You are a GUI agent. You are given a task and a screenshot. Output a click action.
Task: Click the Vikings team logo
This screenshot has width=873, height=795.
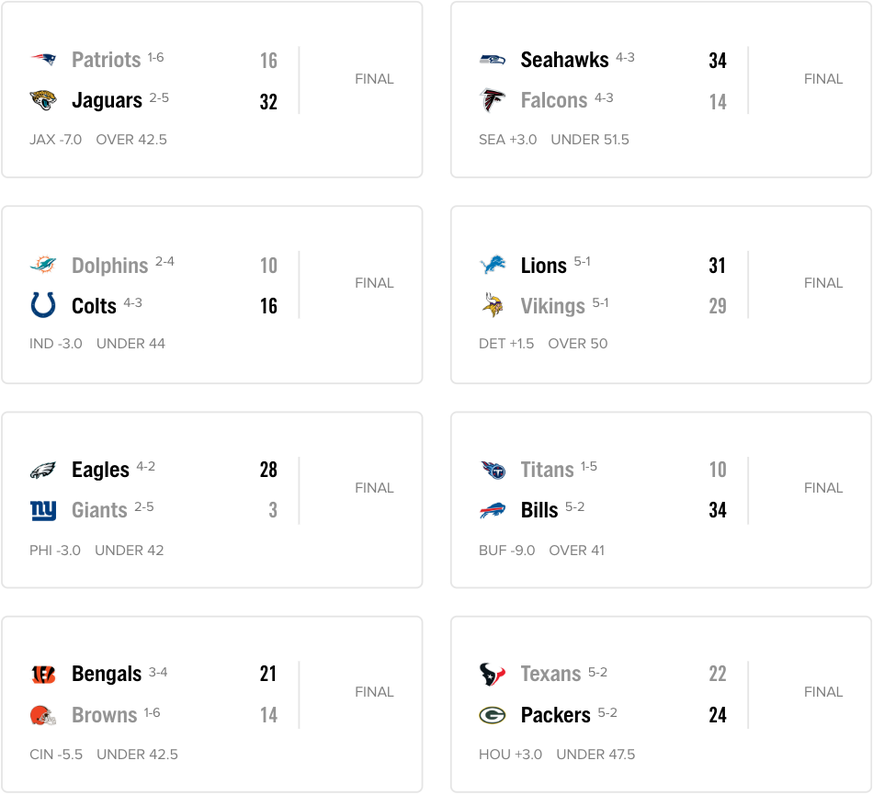[492, 306]
